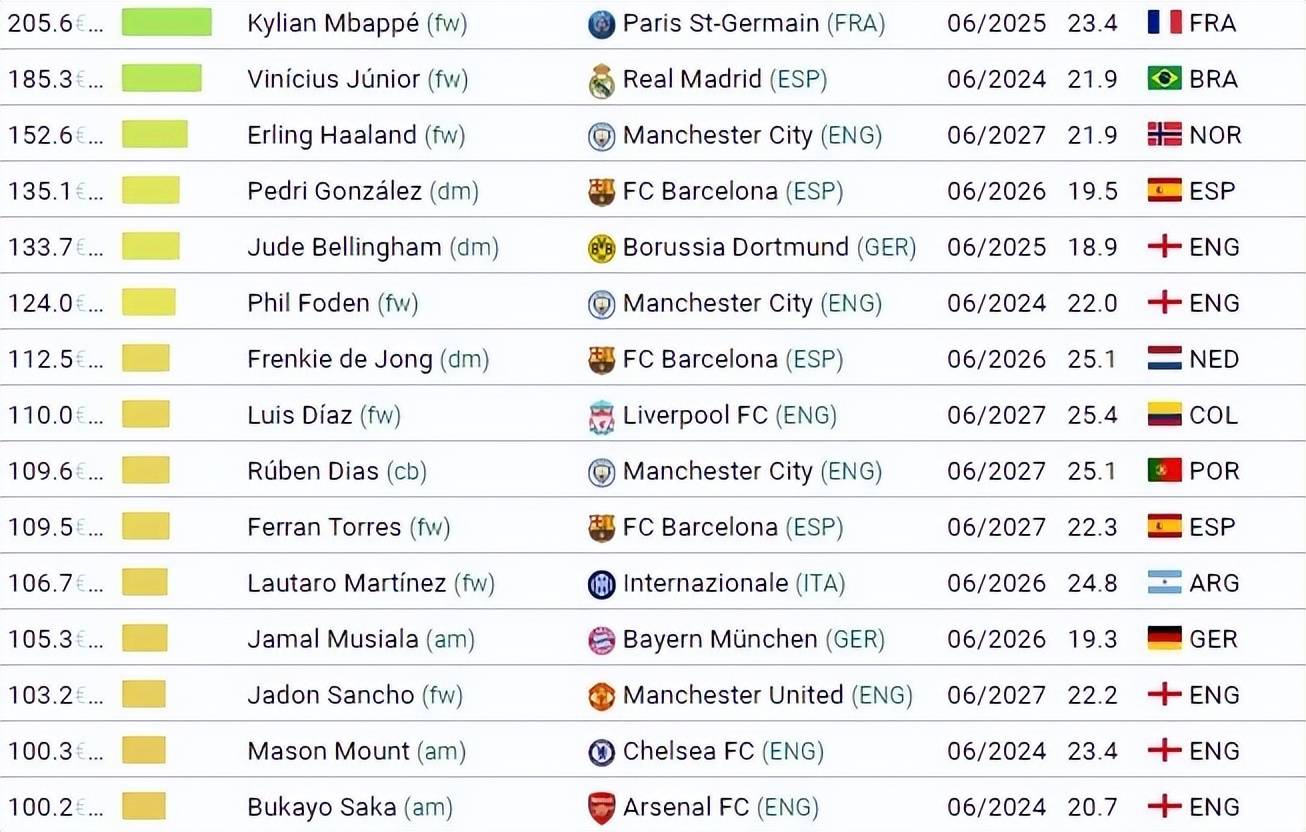The width and height of the screenshot is (1306, 832).
Task: Open FC Barcelona link in Pedri's row
Action: (x=700, y=191)
